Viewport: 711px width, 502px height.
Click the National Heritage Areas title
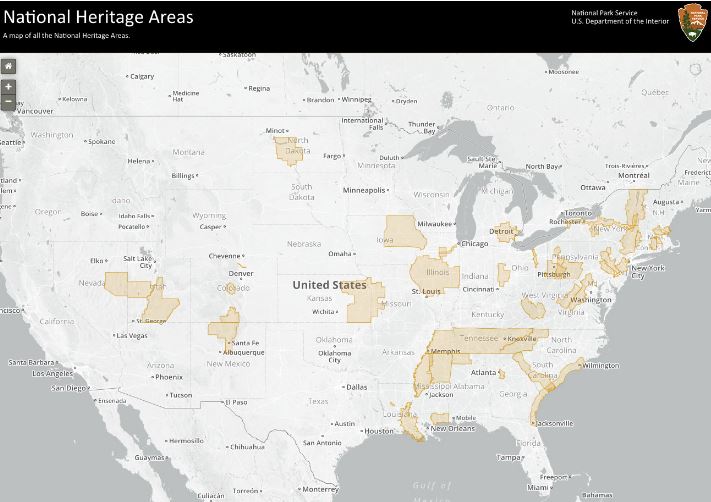(x=98, y=17)
